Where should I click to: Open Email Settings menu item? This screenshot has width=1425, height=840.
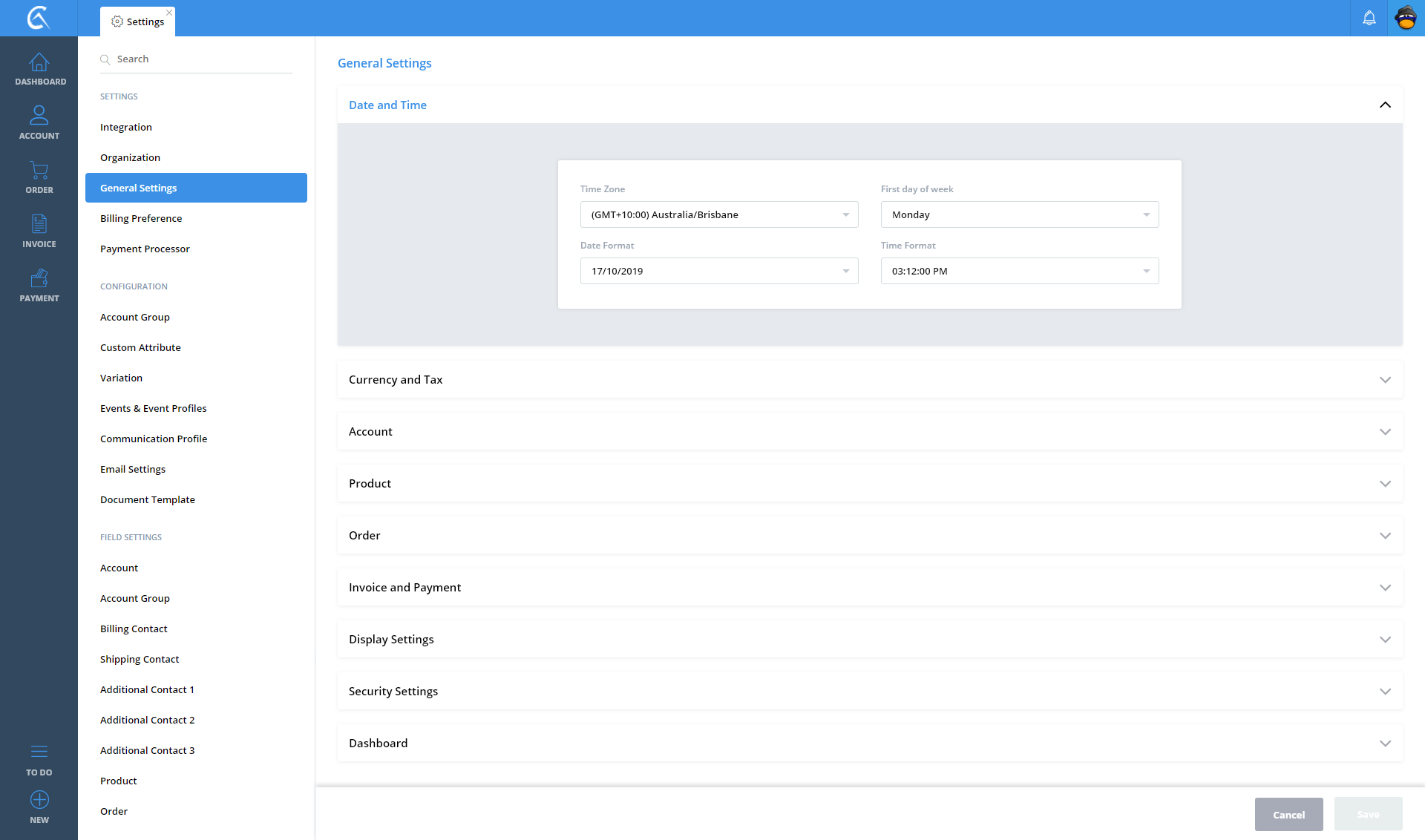[133, 469]
